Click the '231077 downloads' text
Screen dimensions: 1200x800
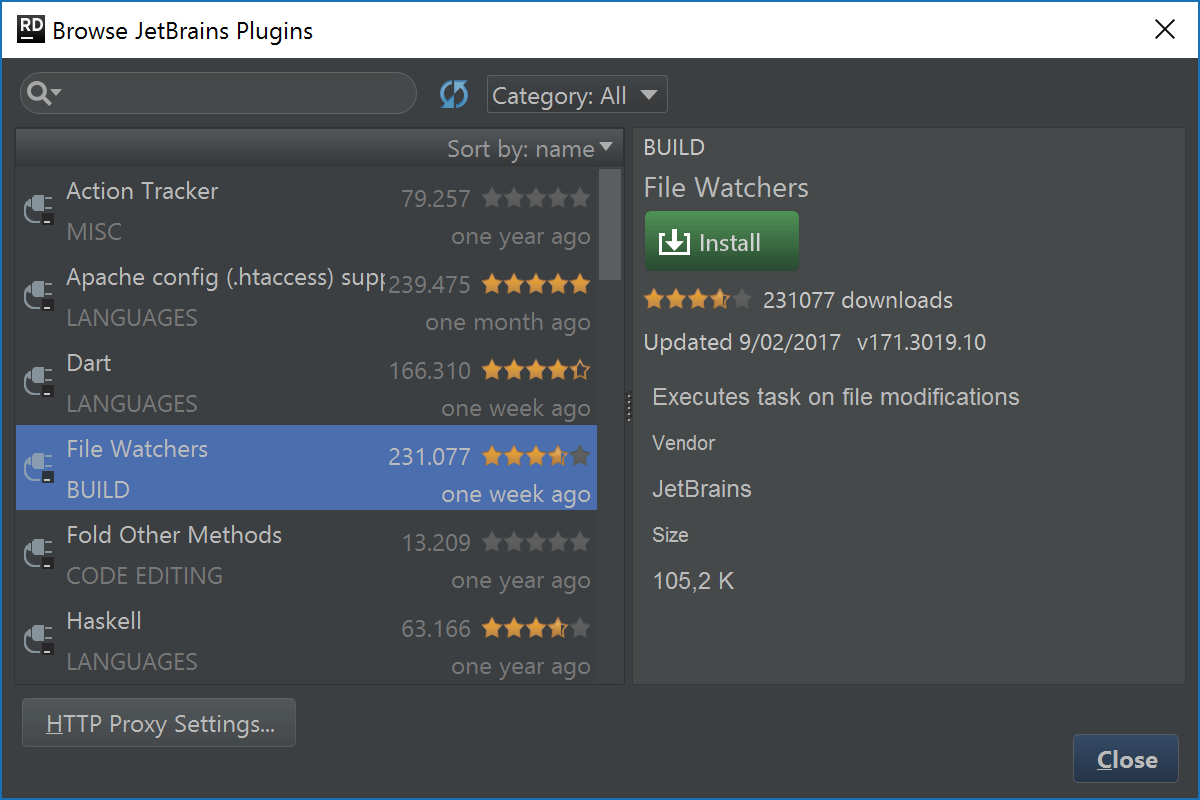(858, 300)
